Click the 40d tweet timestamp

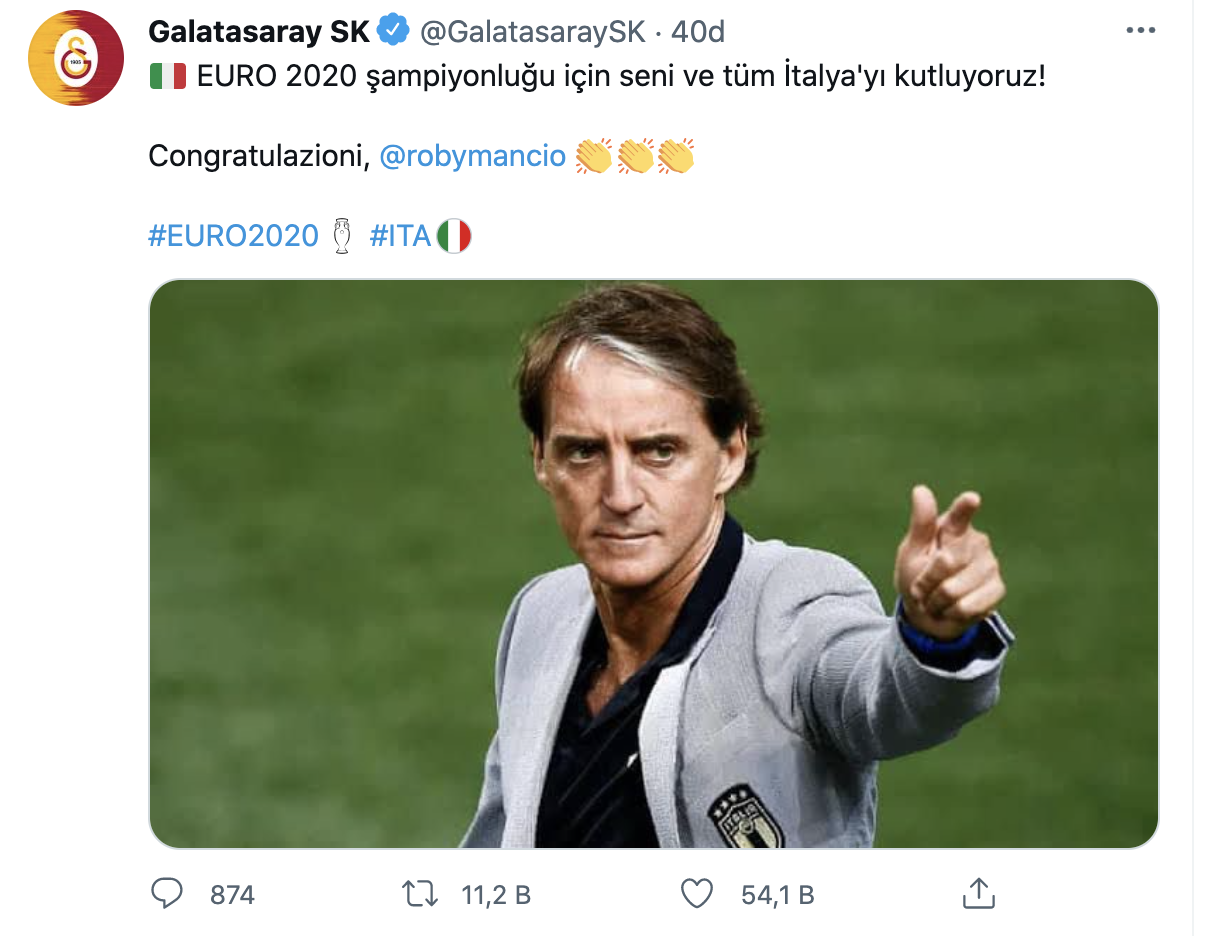pos(697,32)
